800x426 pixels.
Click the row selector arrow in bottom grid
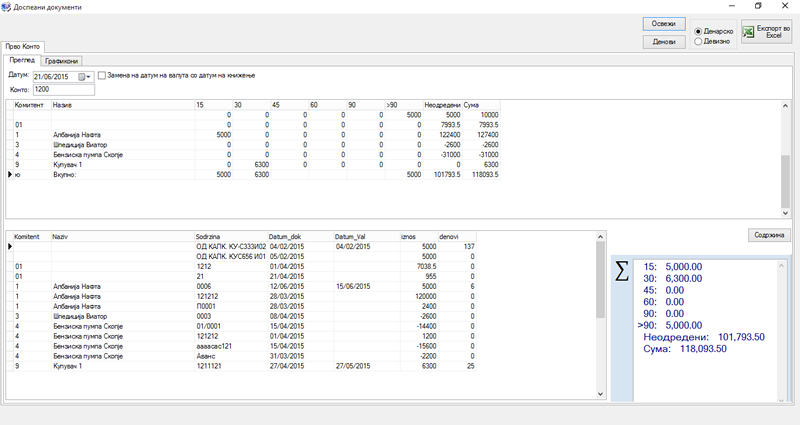pyautogui.click(x=10, y=246)
